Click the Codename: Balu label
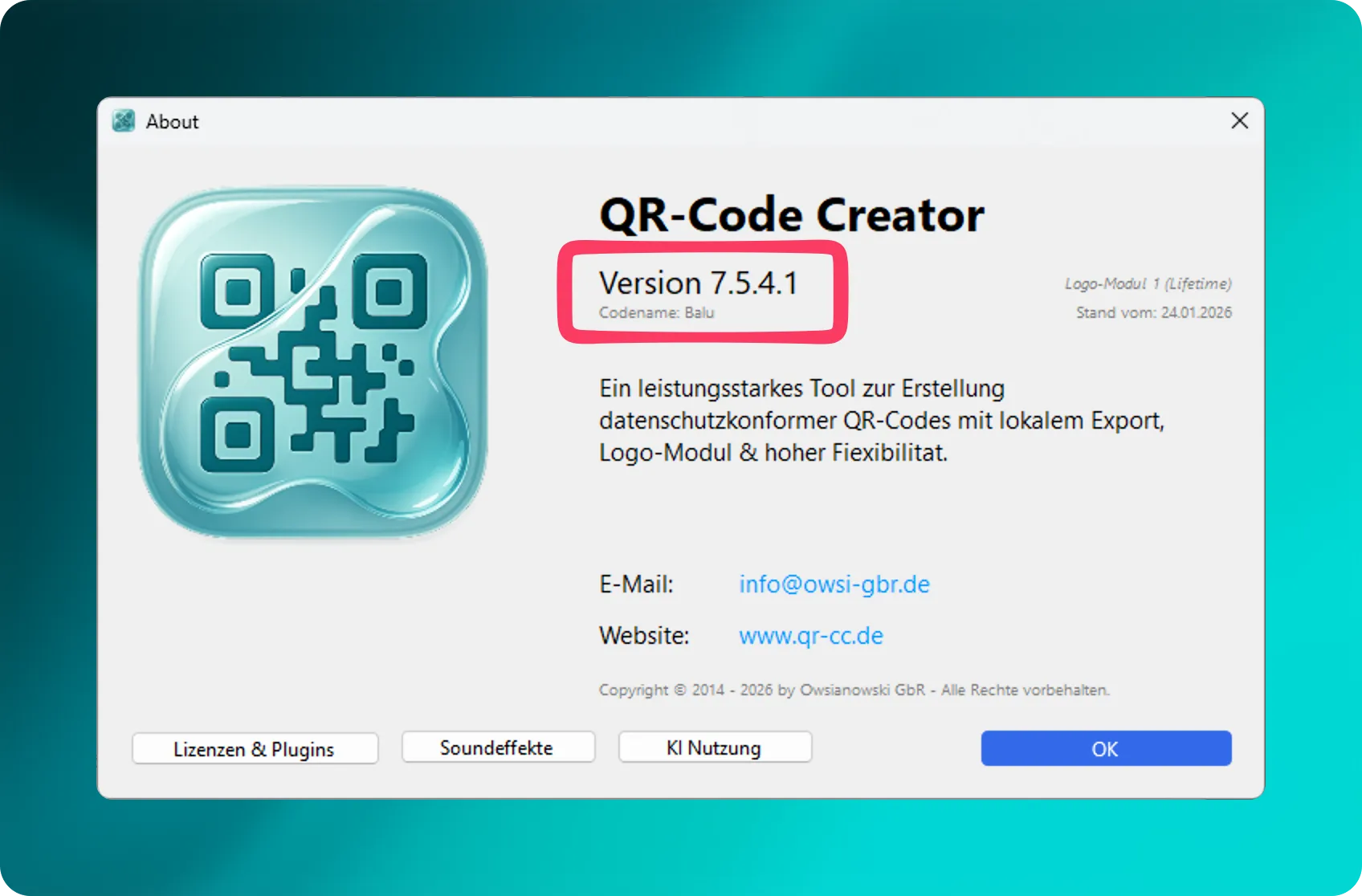Viewport: 1362px width, 896px height. 656,313
